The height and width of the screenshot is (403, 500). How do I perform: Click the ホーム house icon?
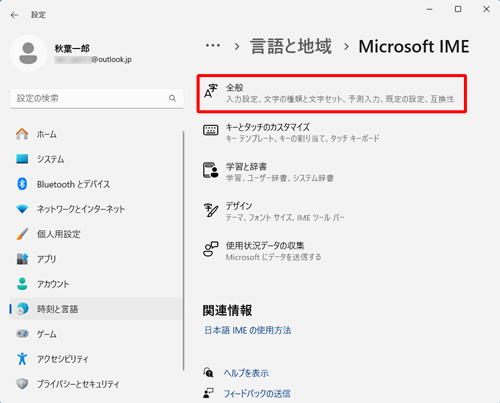pyautogui.click(x=22, y=134)
